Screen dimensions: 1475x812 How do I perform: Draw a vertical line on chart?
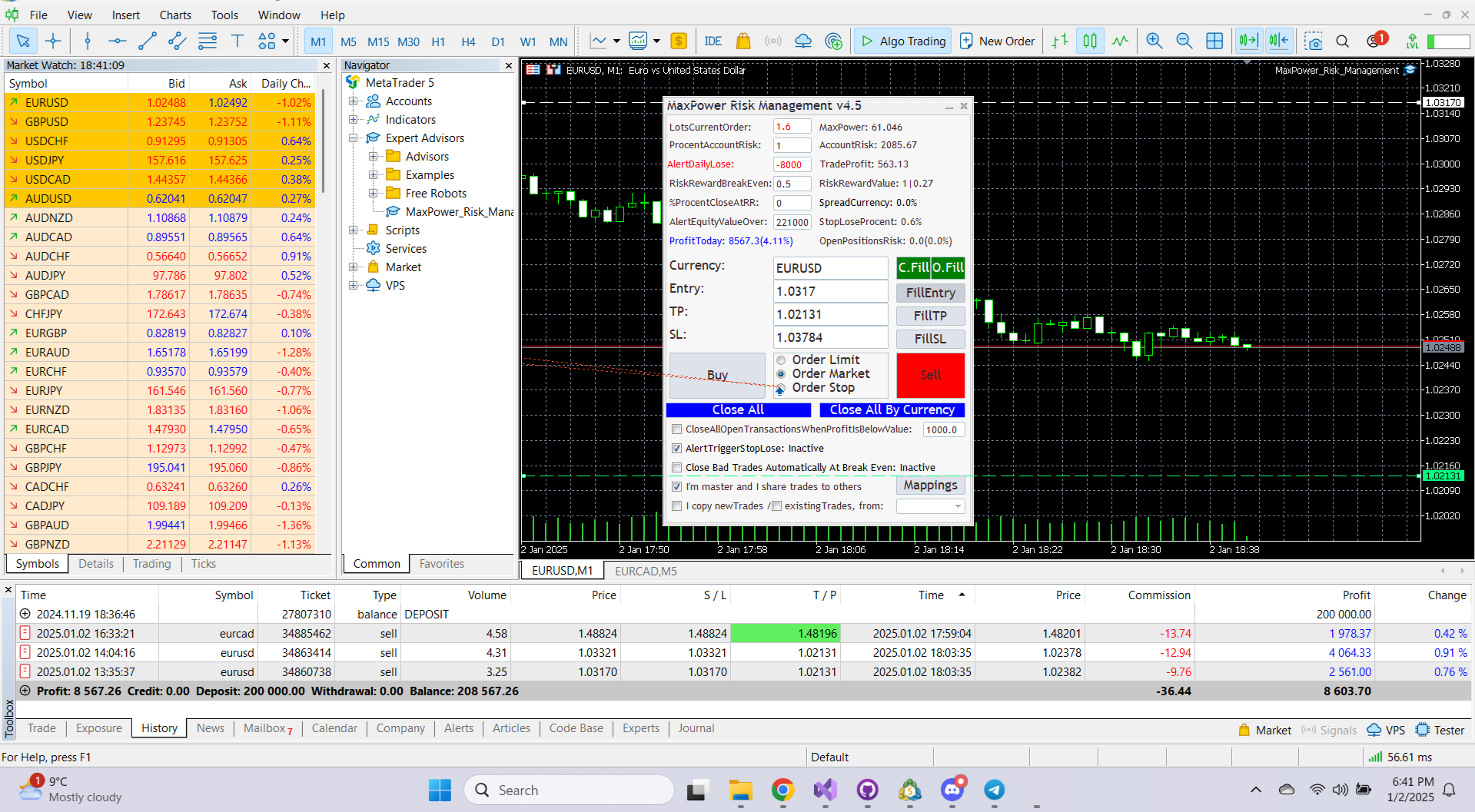coord(88,41)
